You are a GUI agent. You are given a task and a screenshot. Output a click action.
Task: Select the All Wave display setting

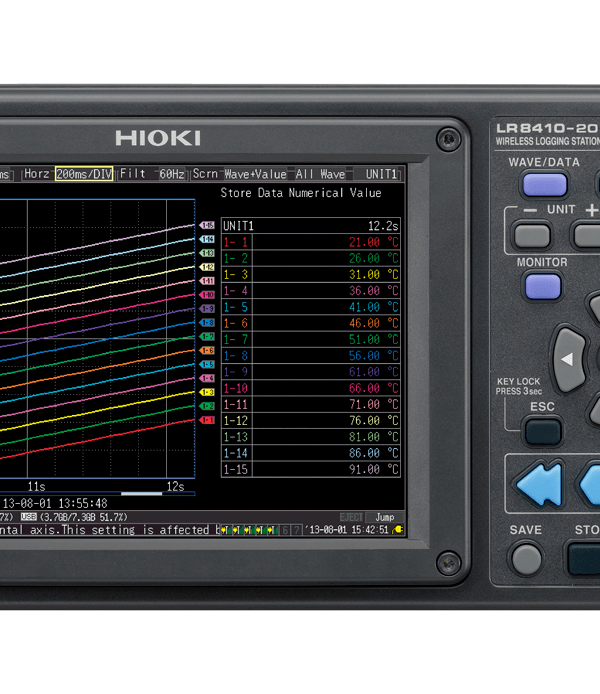coord(320,174)
